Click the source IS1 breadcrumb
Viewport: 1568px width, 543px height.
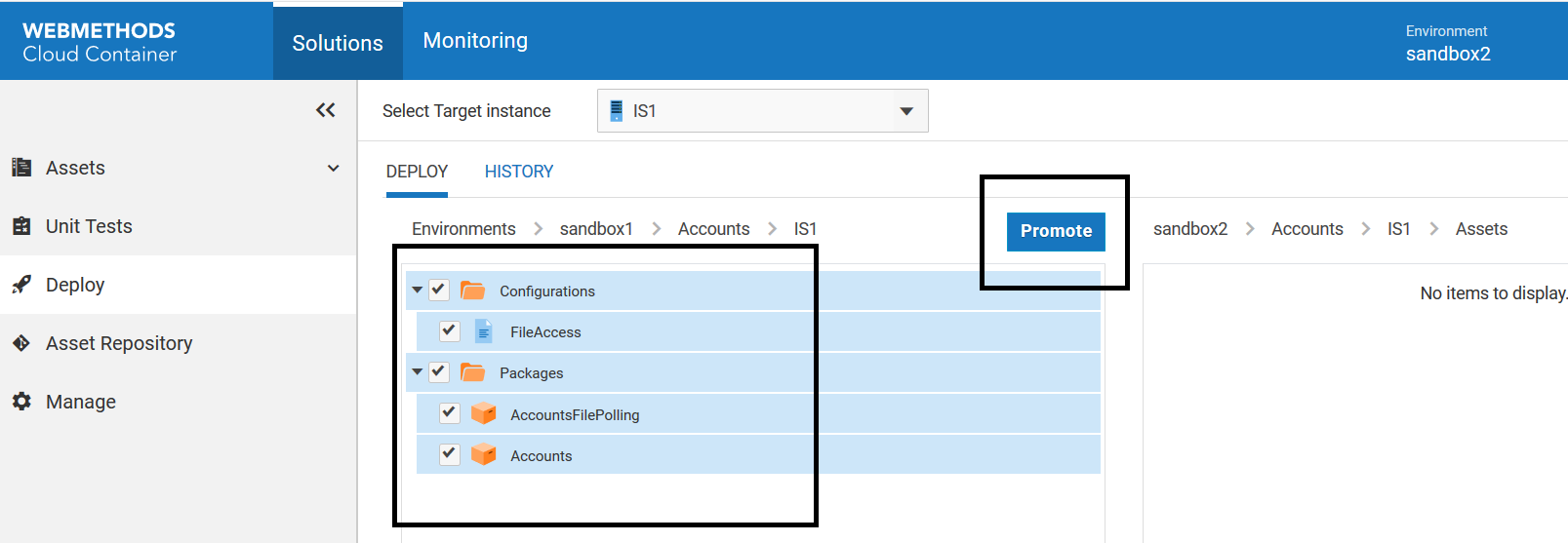coord(805,229)
